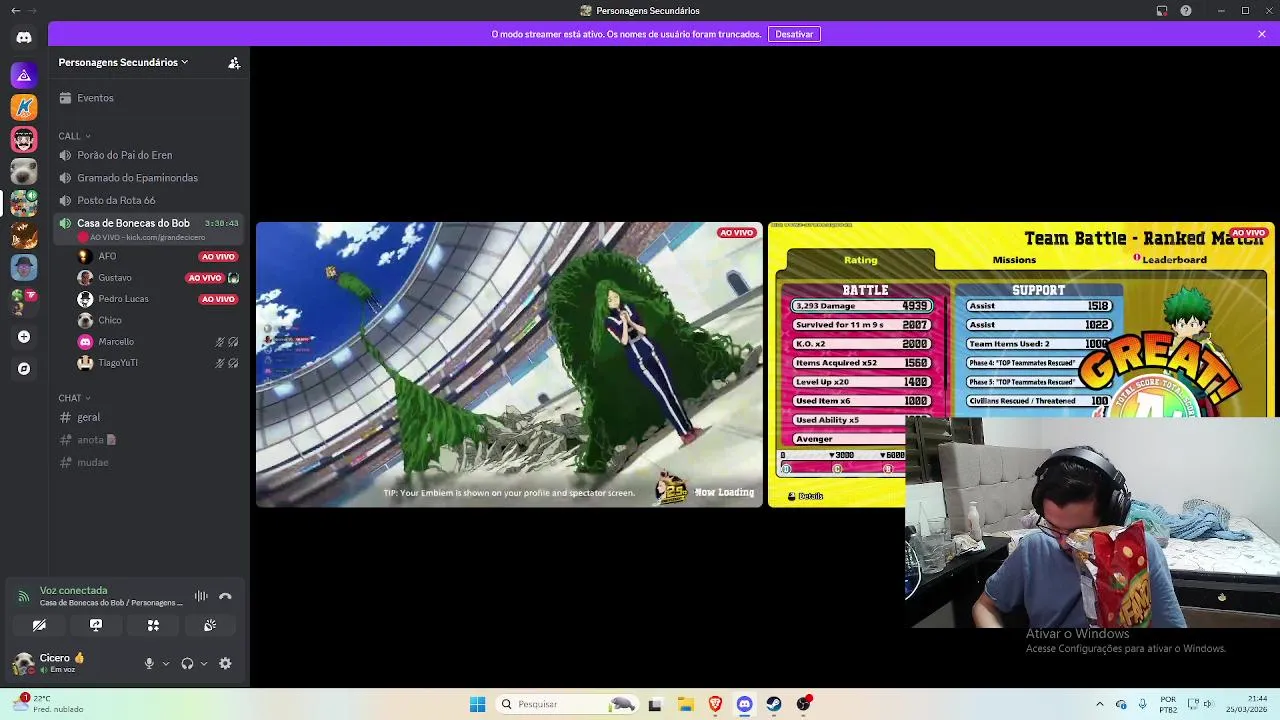Viewport: 1280px width, 720px height.
Task: Open the geral text channel
Action: [150, 417]
